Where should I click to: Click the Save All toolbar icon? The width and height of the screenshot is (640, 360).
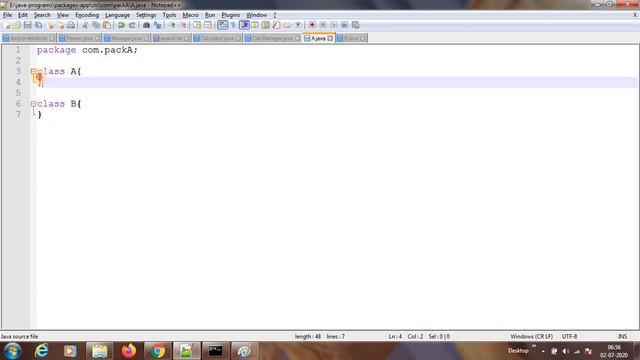click(38, 25)
